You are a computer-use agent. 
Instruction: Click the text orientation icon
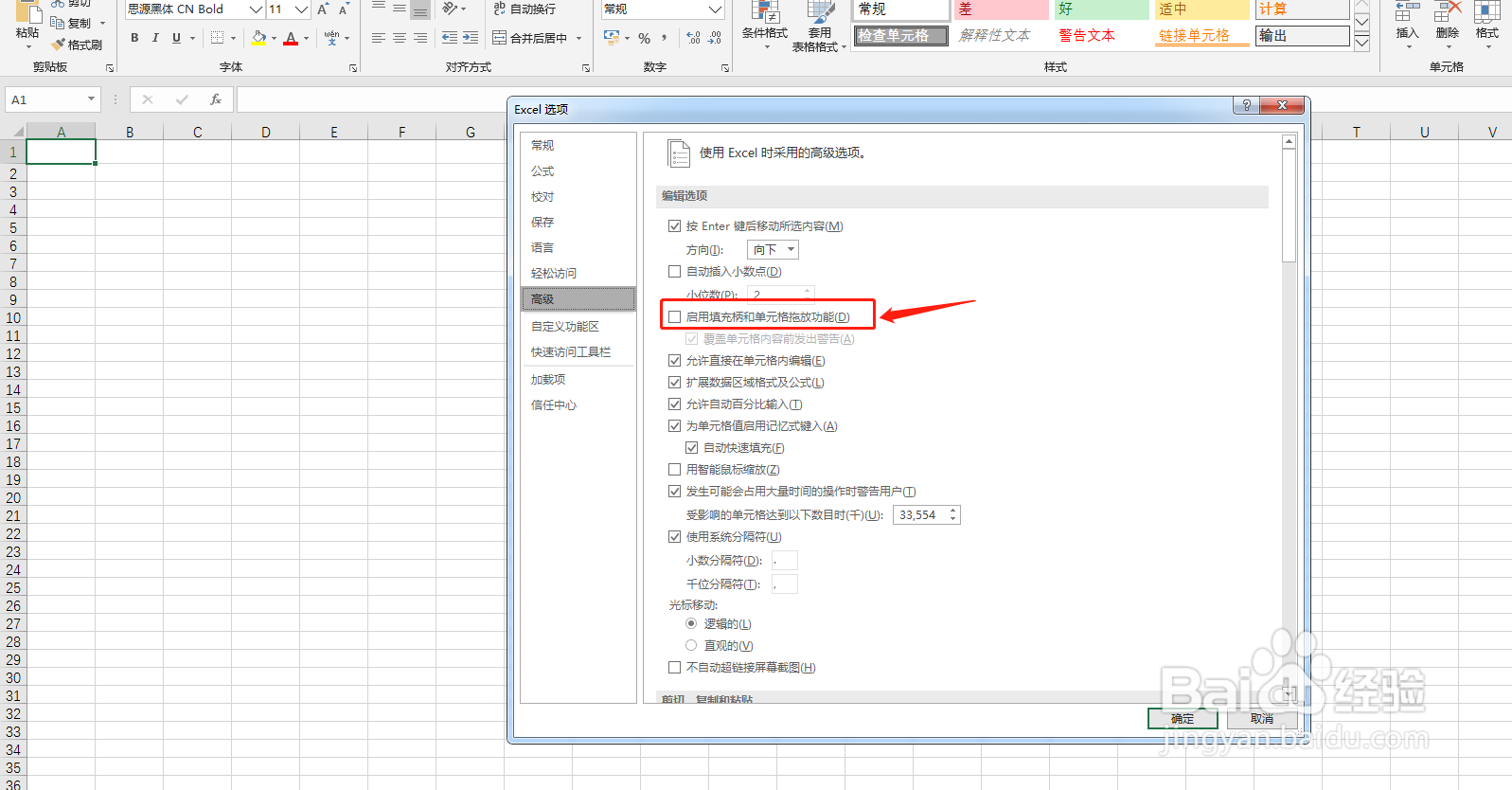click(450, 9)
